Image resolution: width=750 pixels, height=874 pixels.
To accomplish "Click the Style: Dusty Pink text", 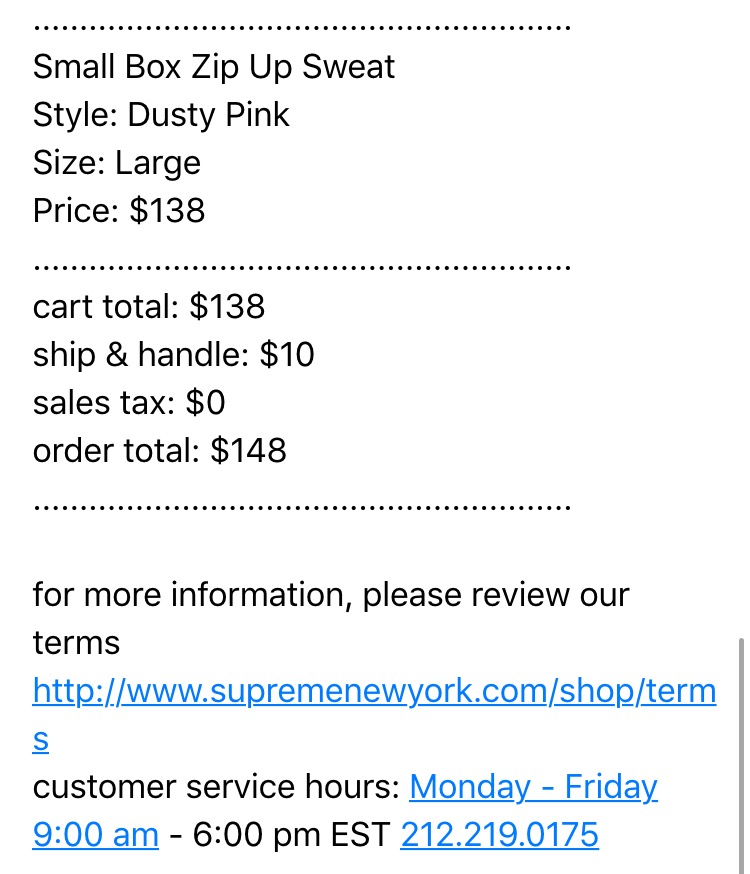I will pyautogui.click(x=161, y=115).
